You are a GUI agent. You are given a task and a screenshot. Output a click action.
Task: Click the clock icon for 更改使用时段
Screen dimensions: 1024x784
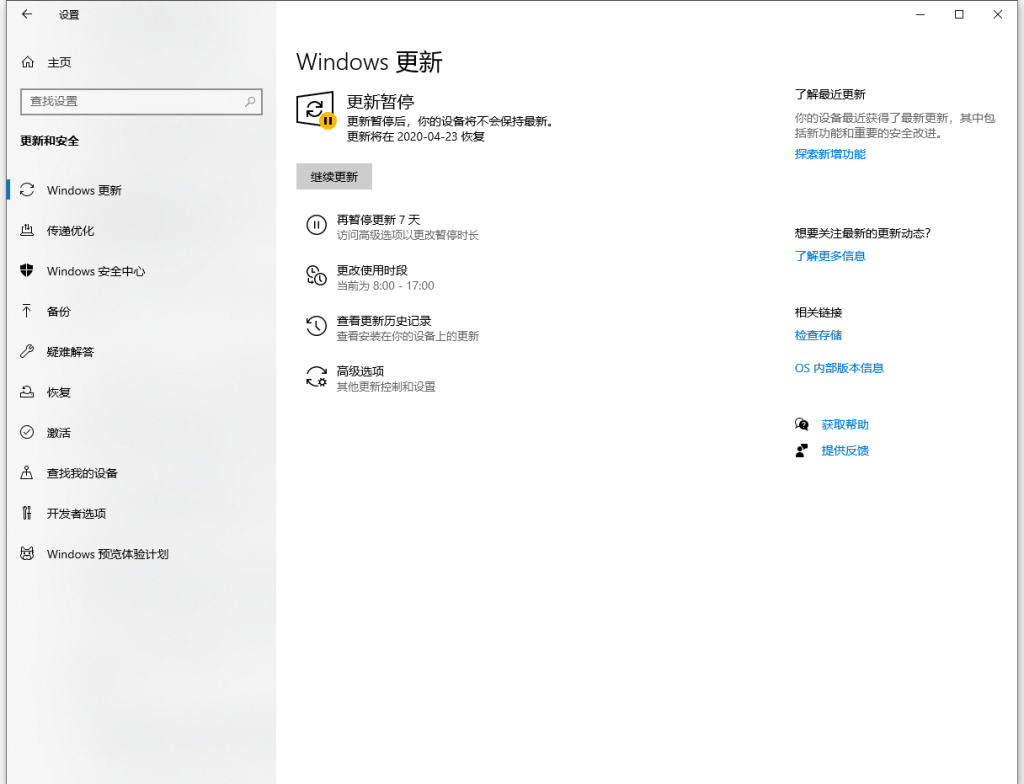316,276
